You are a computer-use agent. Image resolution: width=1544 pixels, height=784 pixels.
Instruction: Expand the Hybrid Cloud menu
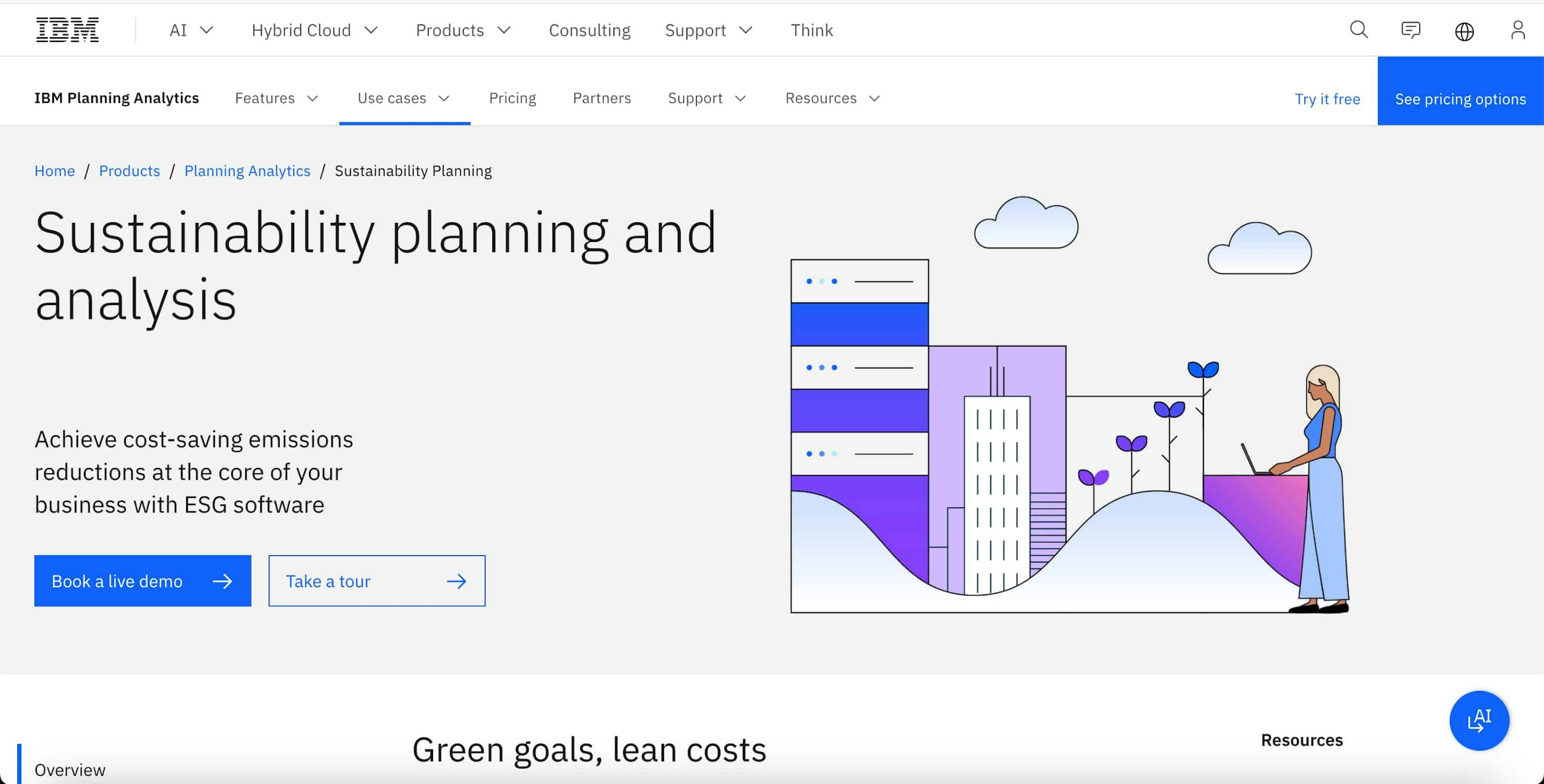point(314,30)
